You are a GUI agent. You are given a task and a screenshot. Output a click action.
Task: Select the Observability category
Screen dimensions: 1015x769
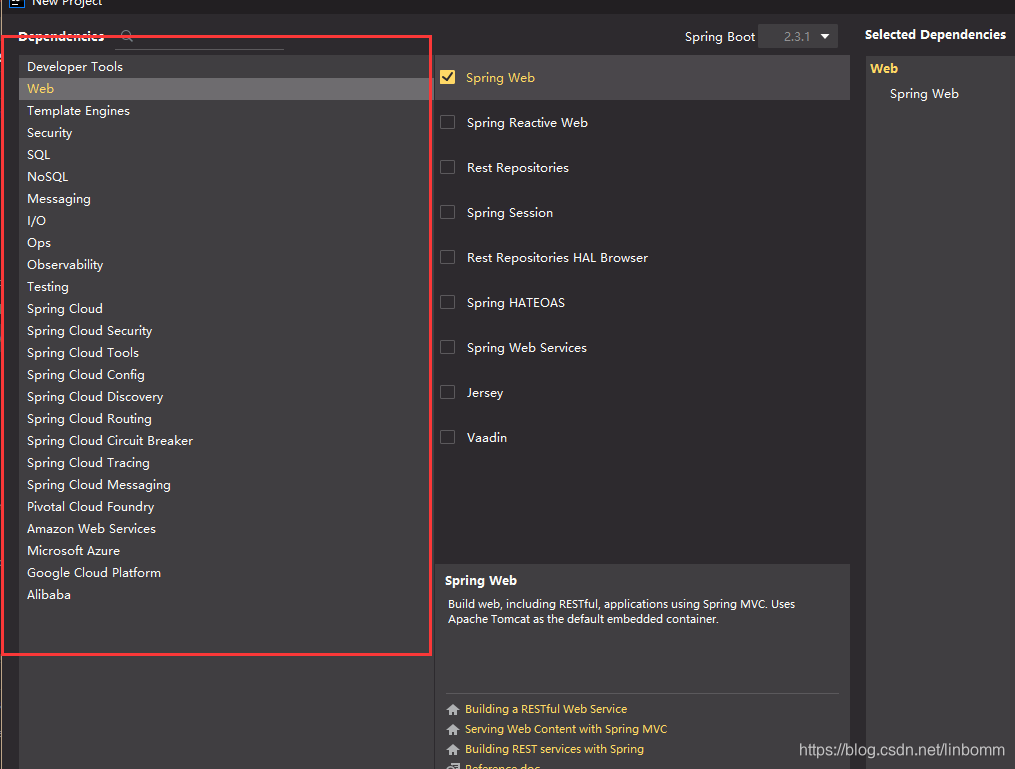click(x=225, y=265)
